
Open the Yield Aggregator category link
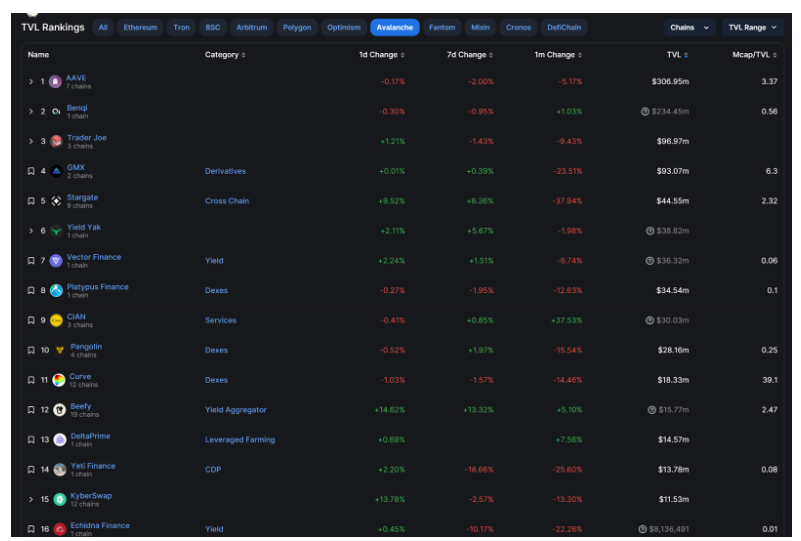[235, 410]
